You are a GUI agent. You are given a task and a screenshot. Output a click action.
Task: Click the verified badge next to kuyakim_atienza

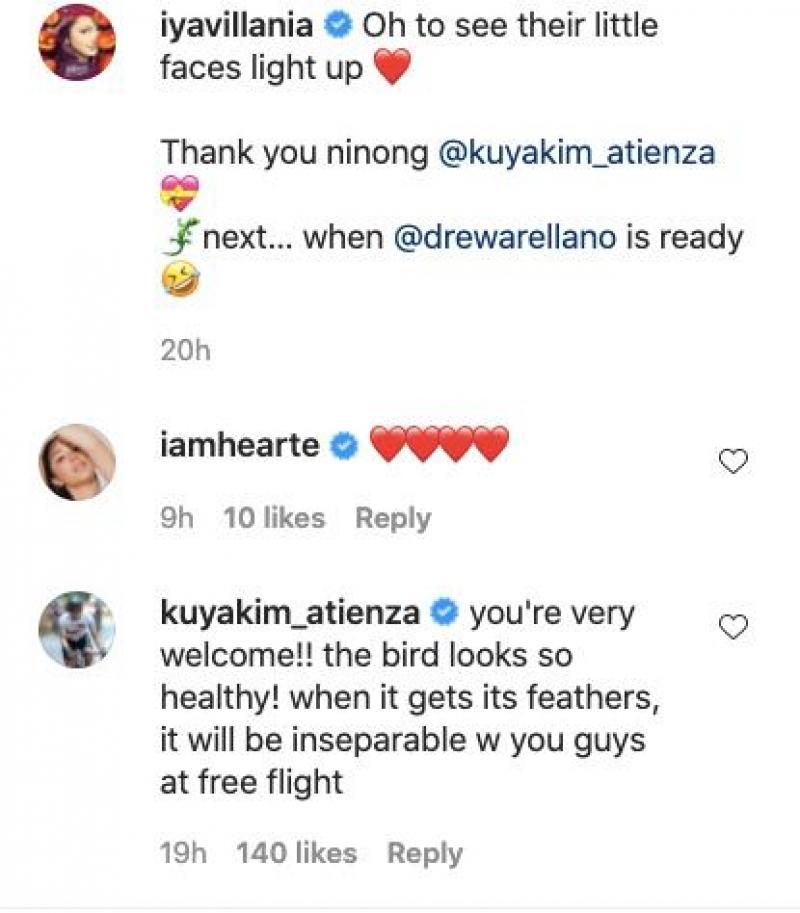coord(441,614)
